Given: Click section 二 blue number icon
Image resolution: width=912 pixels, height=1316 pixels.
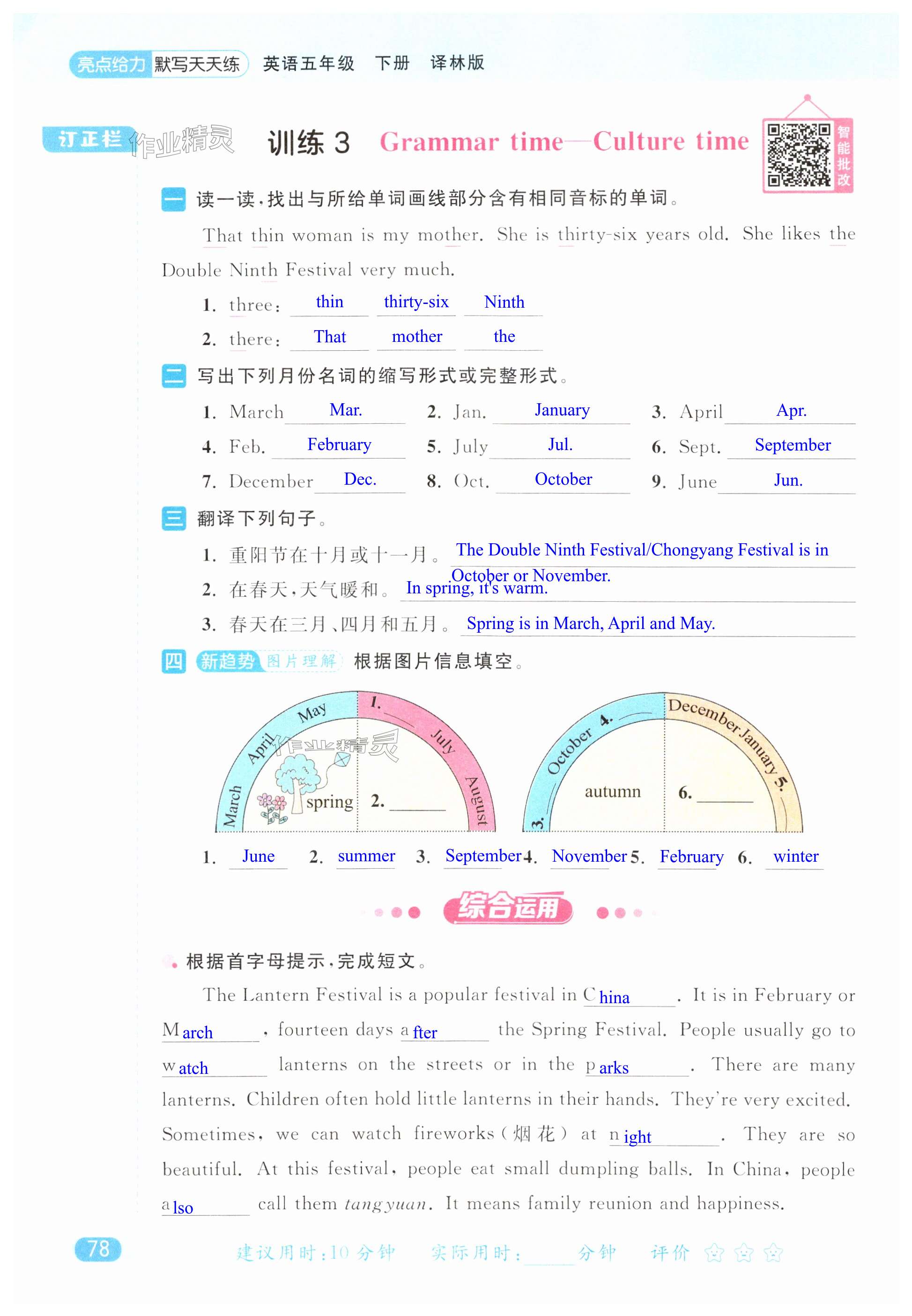Looking at the screenshot, I should tap(173, 376).
